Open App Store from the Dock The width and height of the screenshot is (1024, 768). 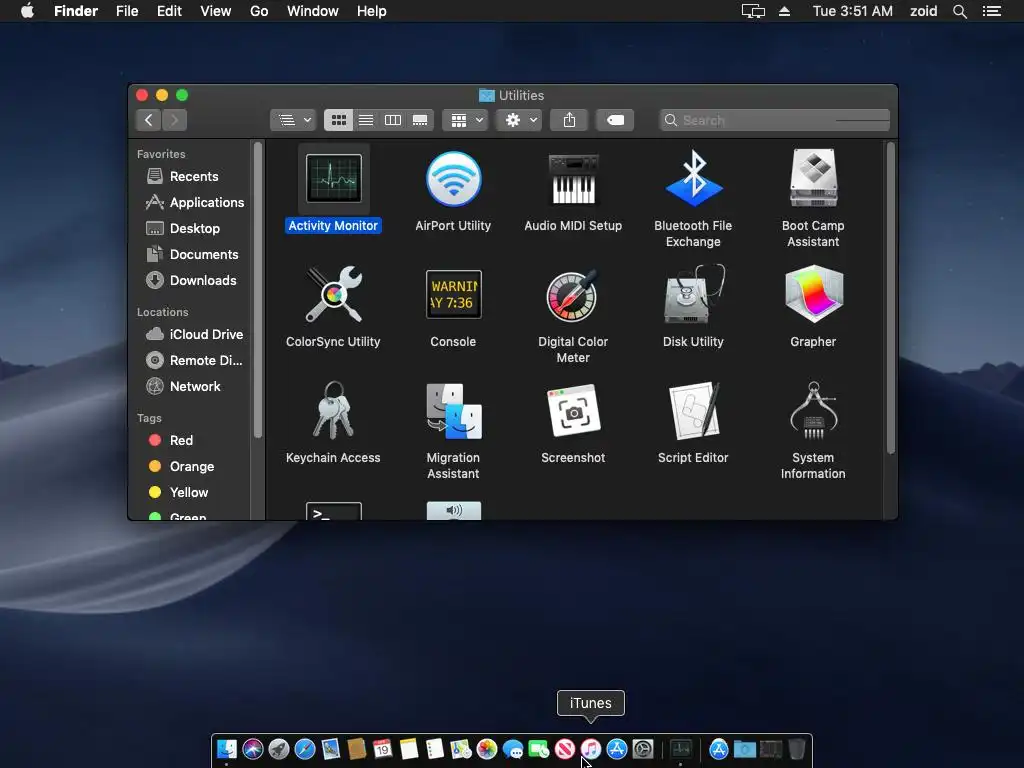[x=616, y=749]
